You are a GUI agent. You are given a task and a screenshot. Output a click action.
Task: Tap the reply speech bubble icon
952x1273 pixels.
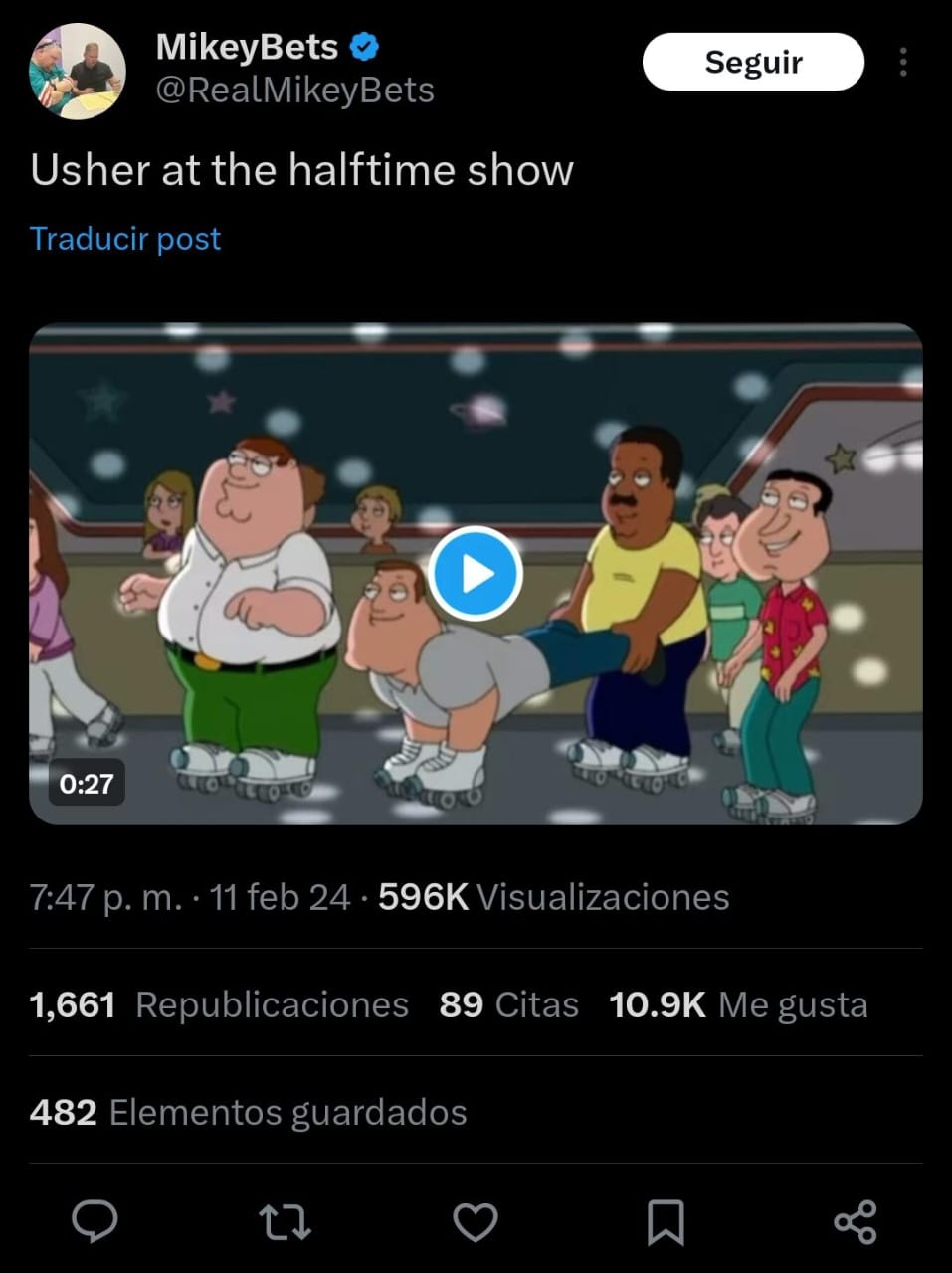coord(95,1221)
